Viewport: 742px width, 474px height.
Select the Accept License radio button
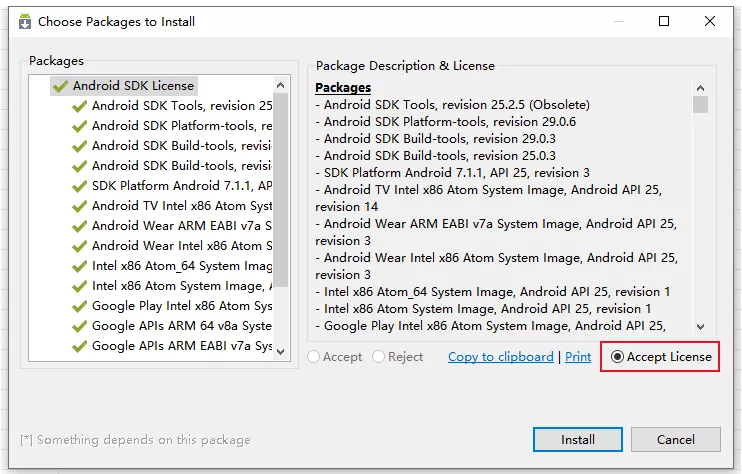point(618,357)
